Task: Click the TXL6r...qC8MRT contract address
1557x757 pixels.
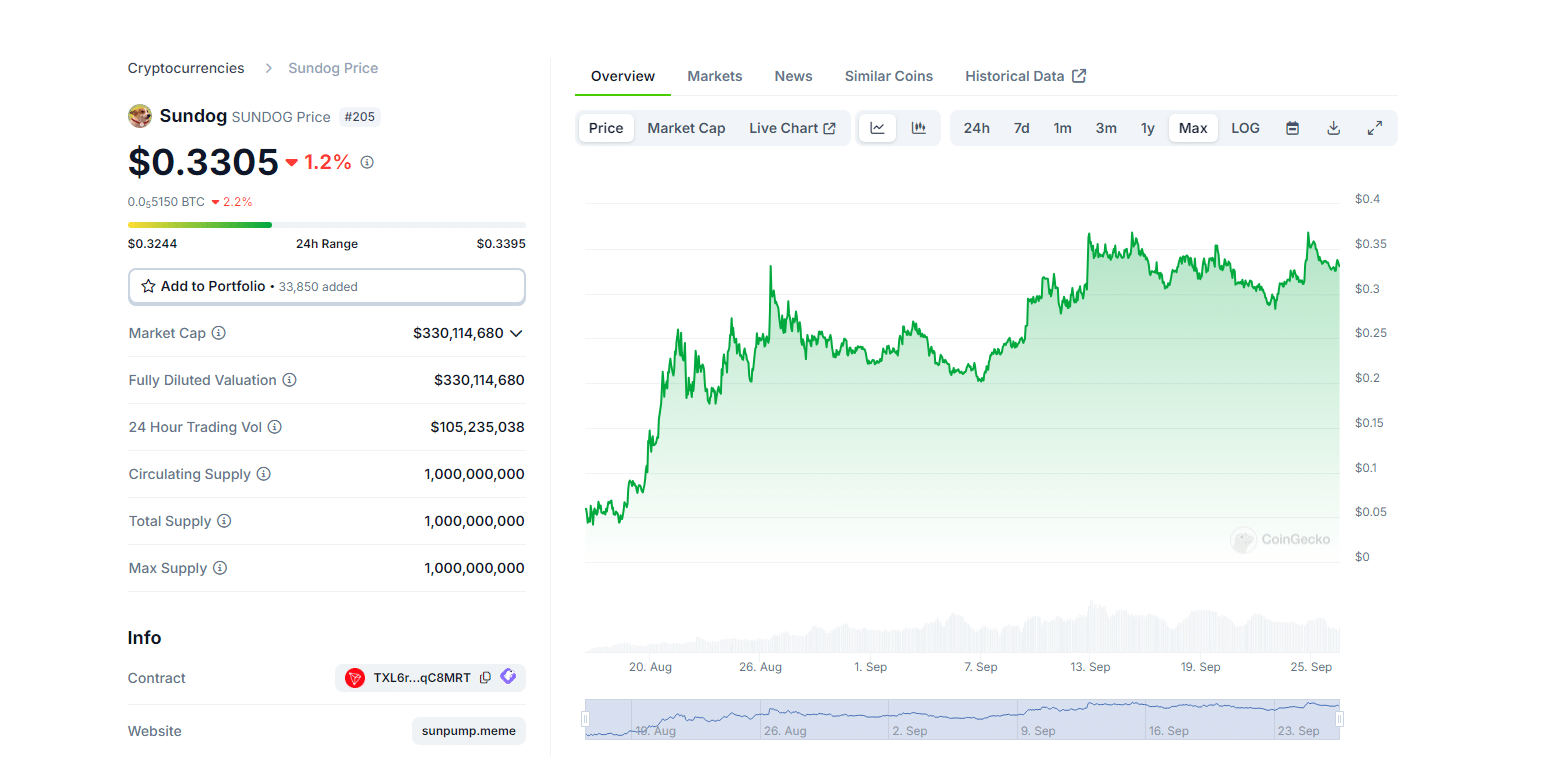Action: pyautogui.click(x=422, y=678)
